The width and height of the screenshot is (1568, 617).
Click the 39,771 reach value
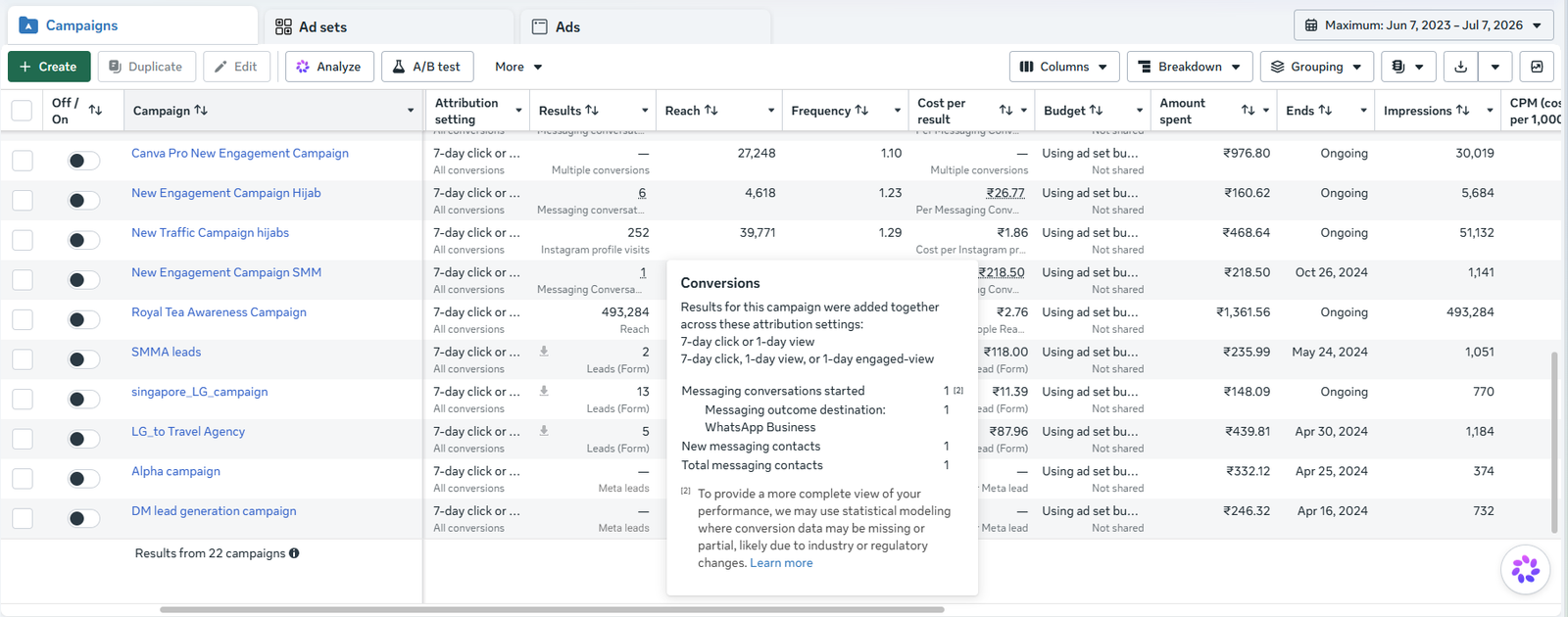click(x=758, y=233)
